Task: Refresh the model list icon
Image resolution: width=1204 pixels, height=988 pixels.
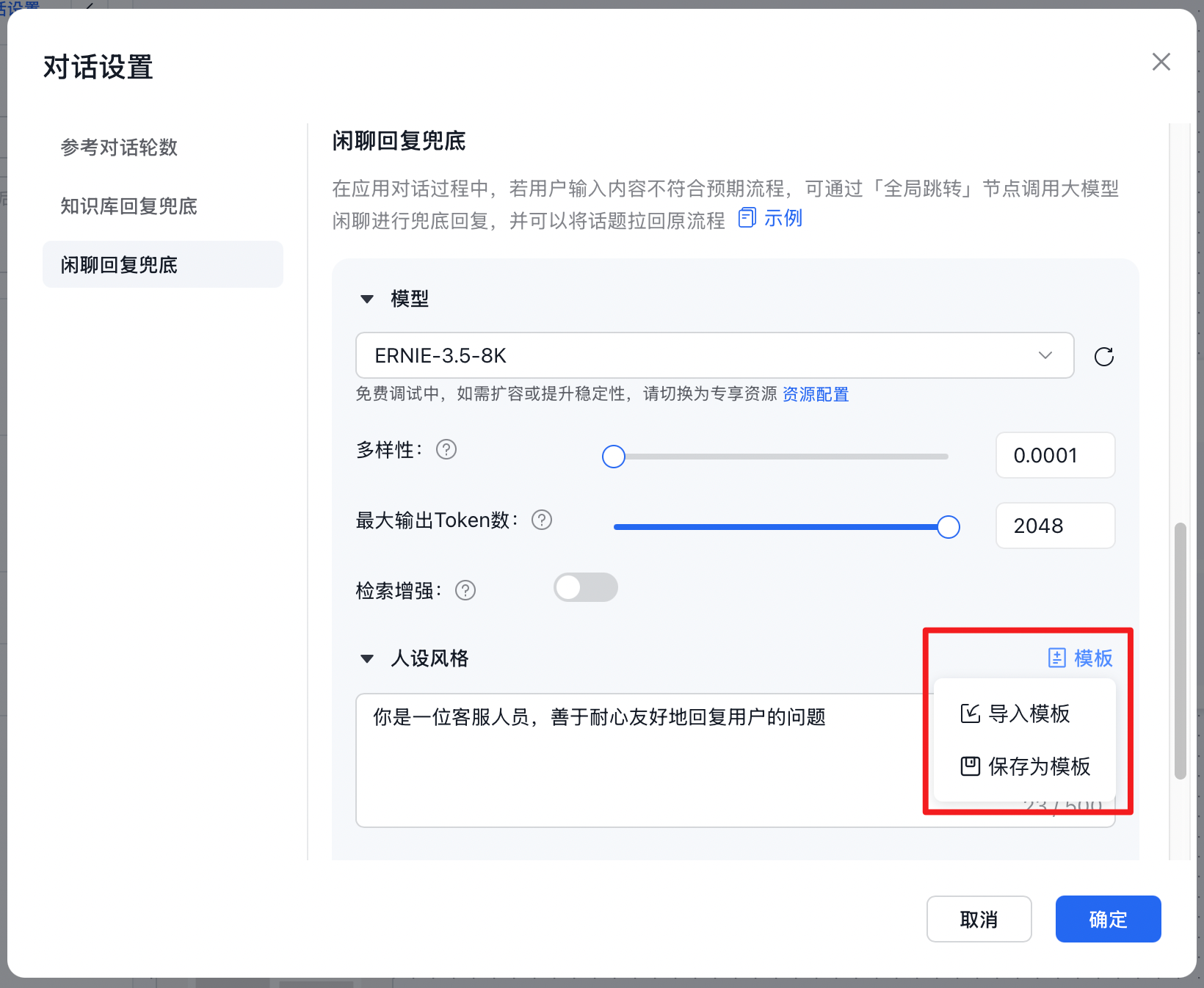Action: coord(1104,357)
